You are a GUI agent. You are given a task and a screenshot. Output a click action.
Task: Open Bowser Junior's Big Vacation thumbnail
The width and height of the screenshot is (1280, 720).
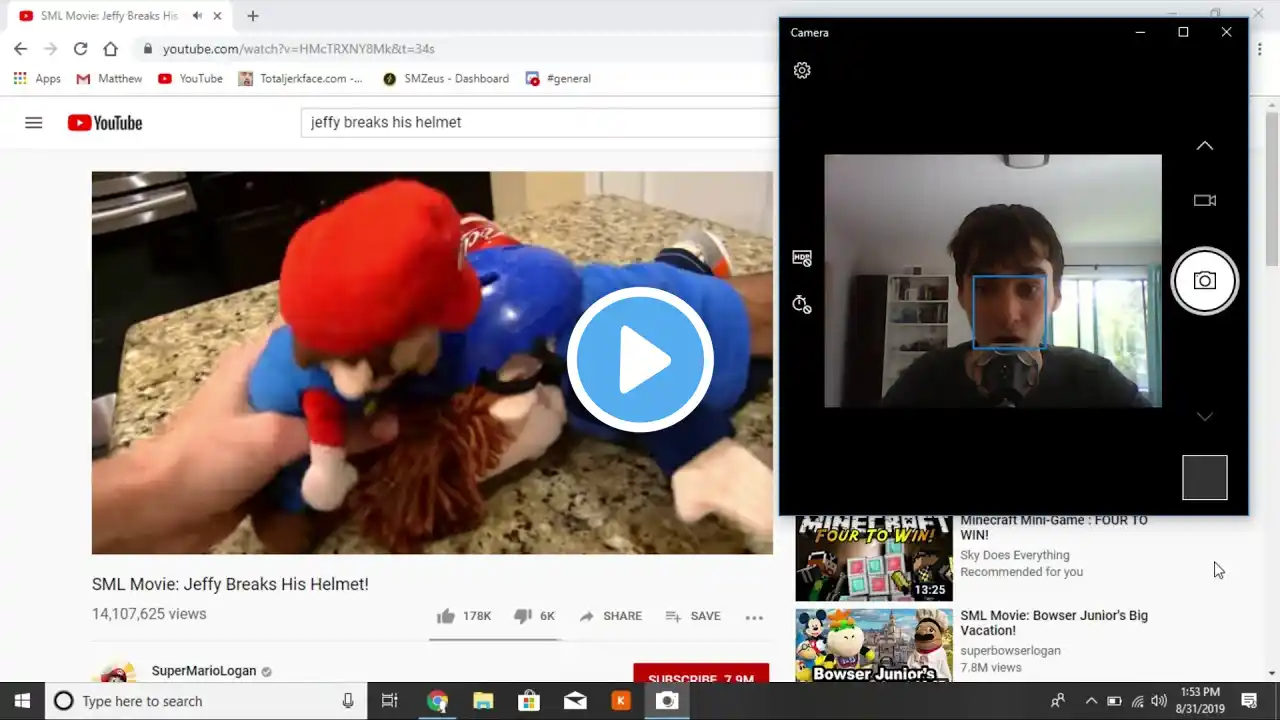(x=874, y=645)
